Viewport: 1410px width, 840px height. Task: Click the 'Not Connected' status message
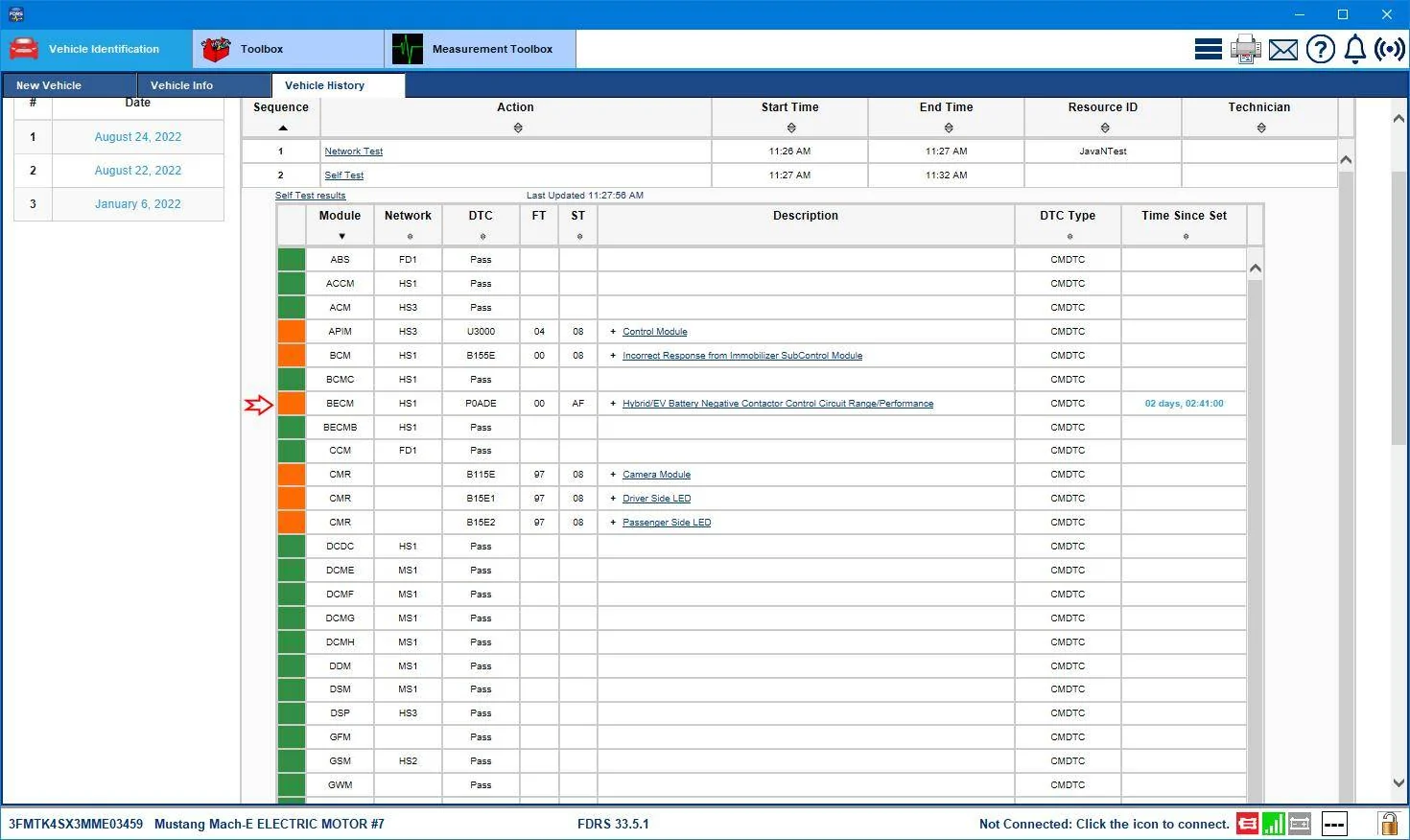[x=1104, y=824]
